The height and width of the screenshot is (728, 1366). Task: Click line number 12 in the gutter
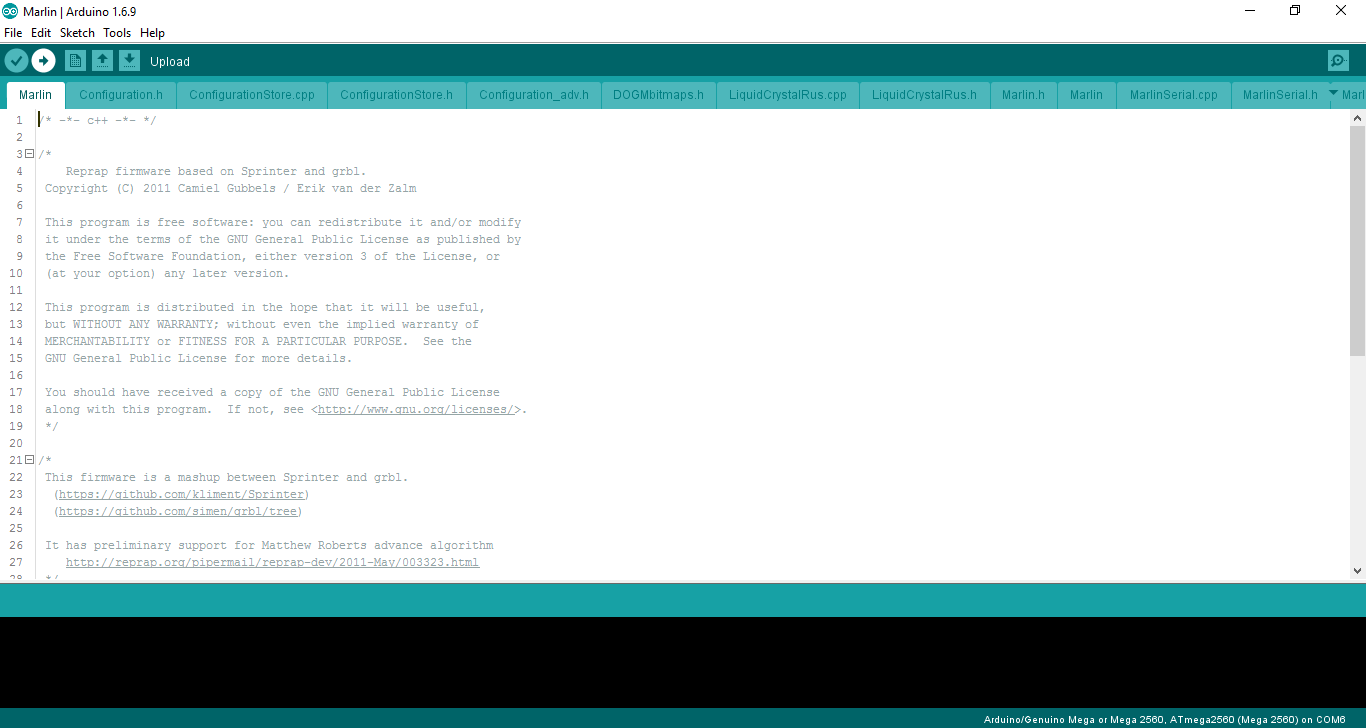pos(16,307)
